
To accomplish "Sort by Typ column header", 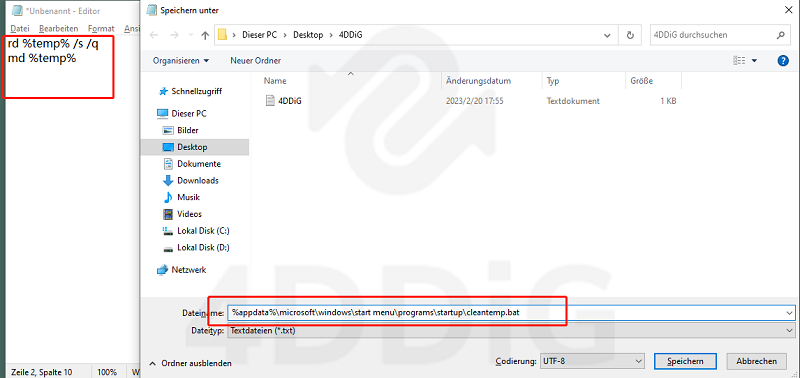I will (553, 81).
